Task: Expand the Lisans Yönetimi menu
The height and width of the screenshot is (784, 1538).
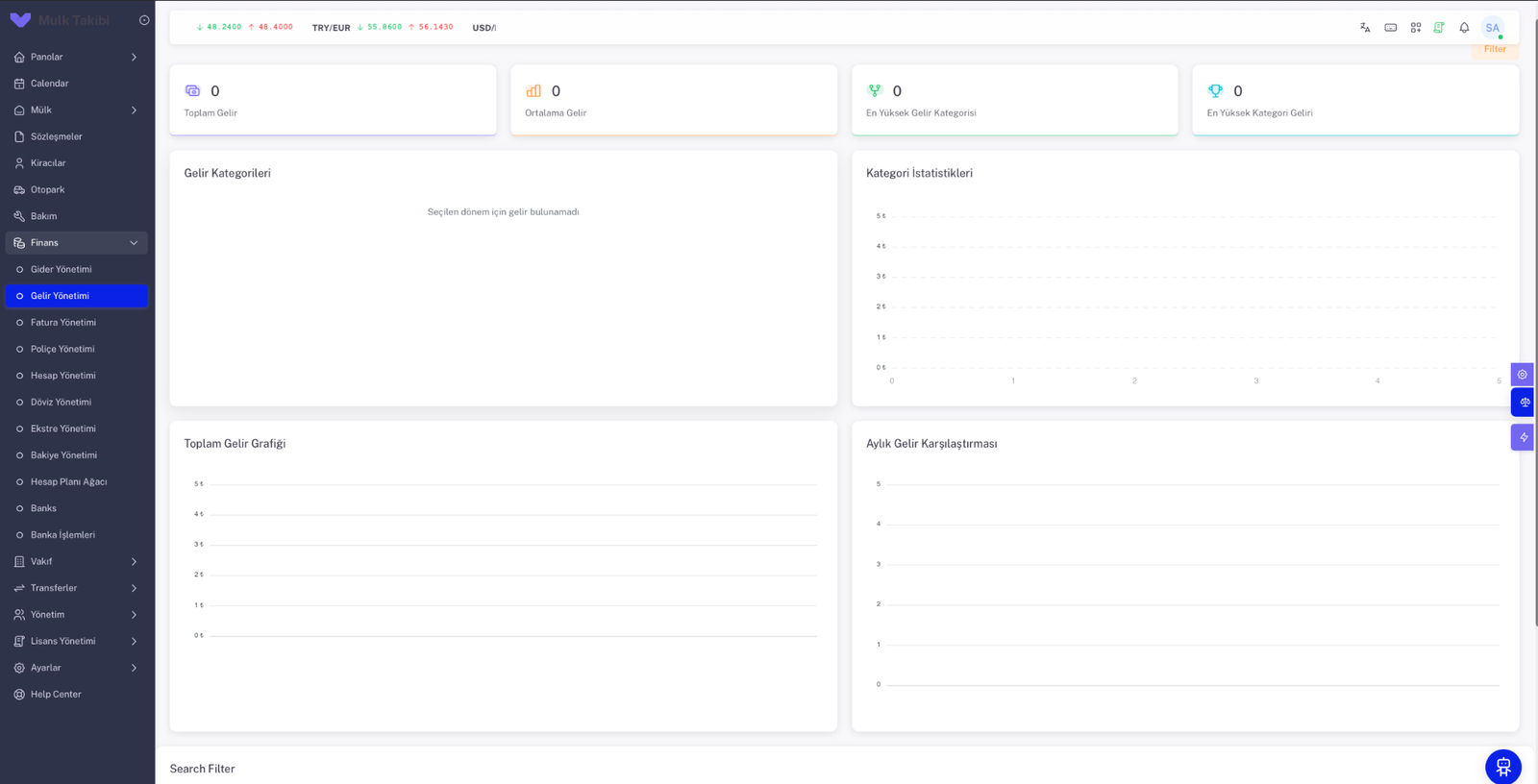Action: (x=77, y=641)
